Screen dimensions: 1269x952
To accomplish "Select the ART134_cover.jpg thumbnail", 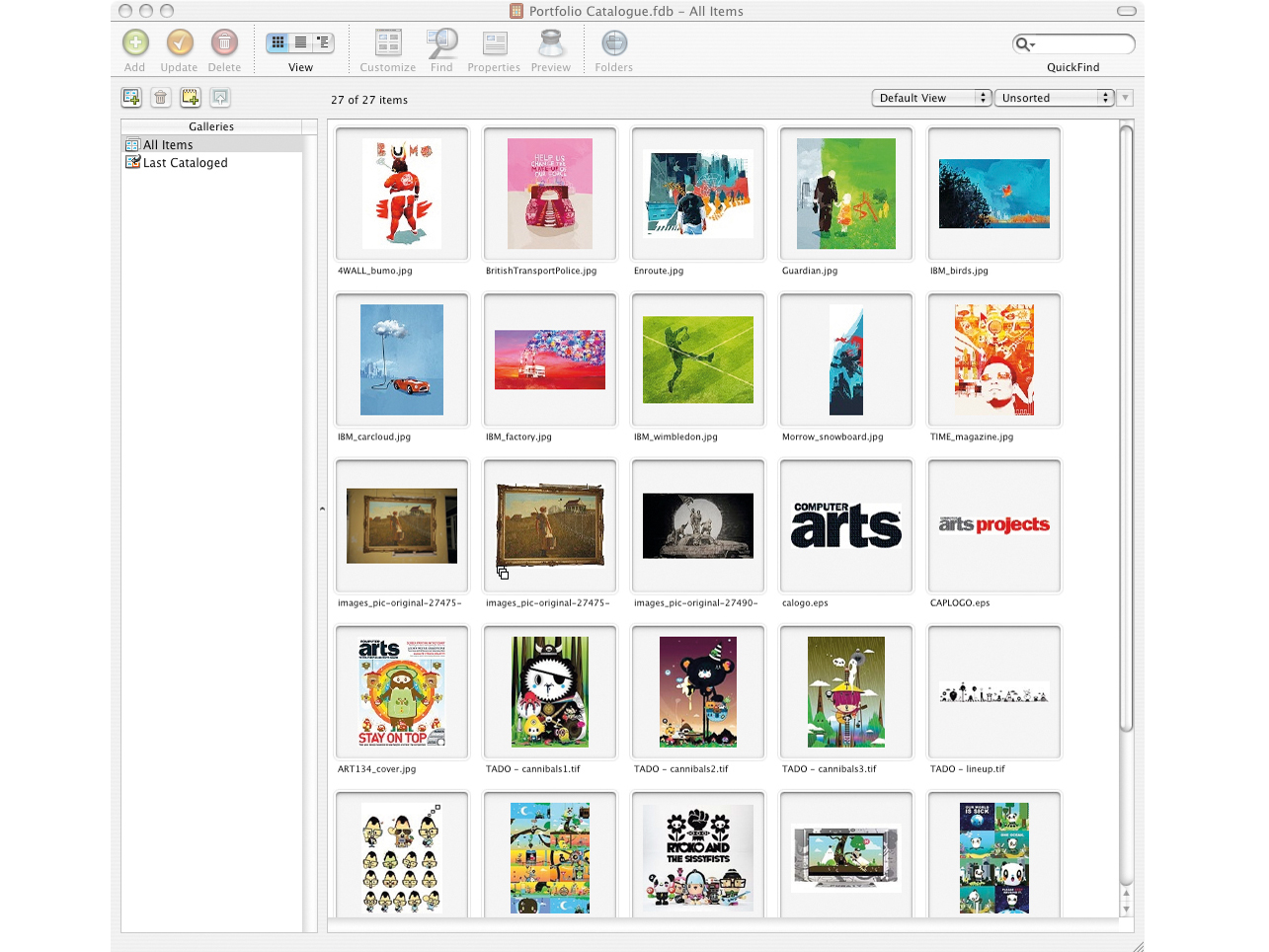I will [x=402, y=691].
